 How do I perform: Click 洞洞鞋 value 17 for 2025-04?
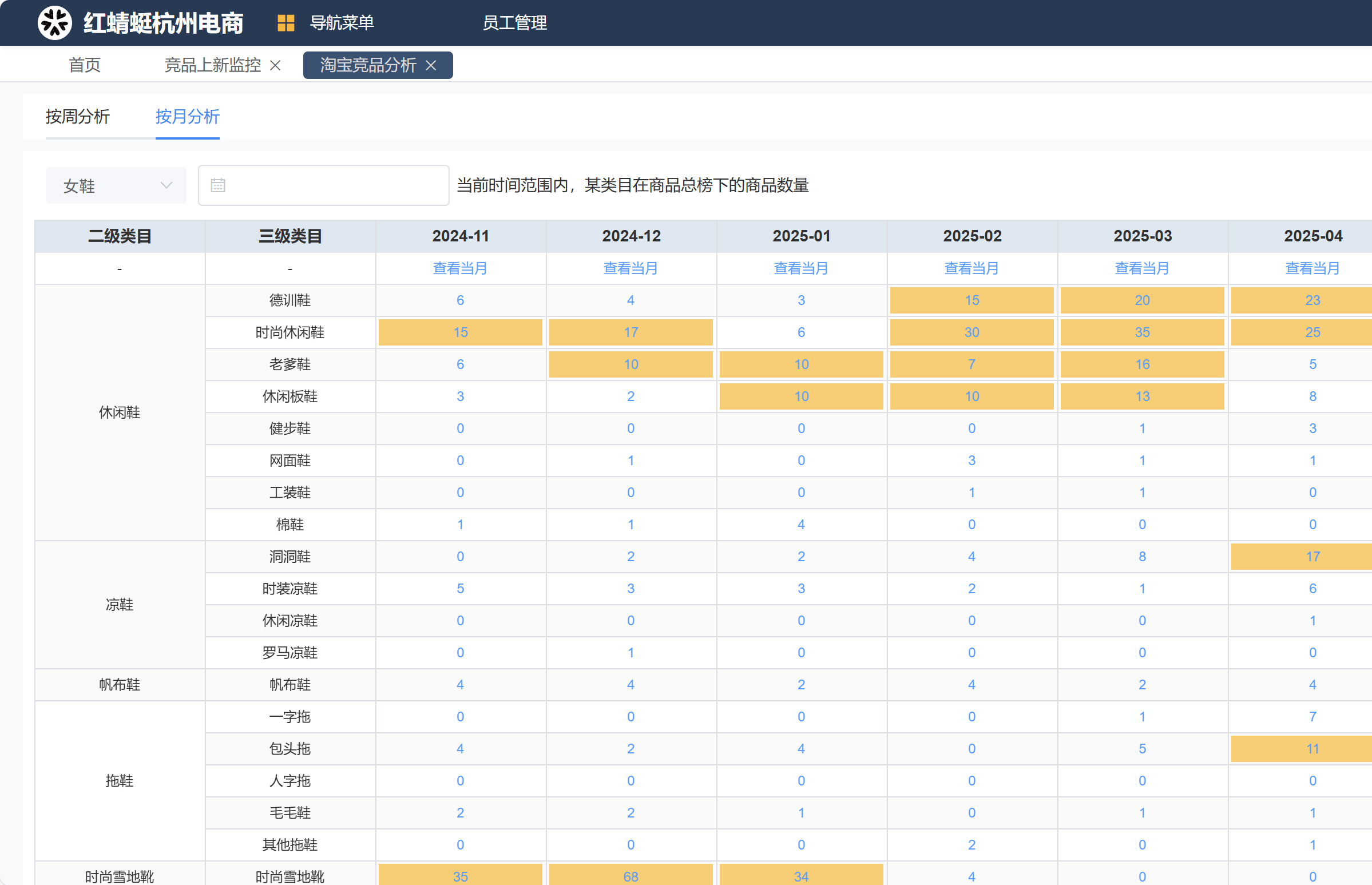tap(1313, 557)
